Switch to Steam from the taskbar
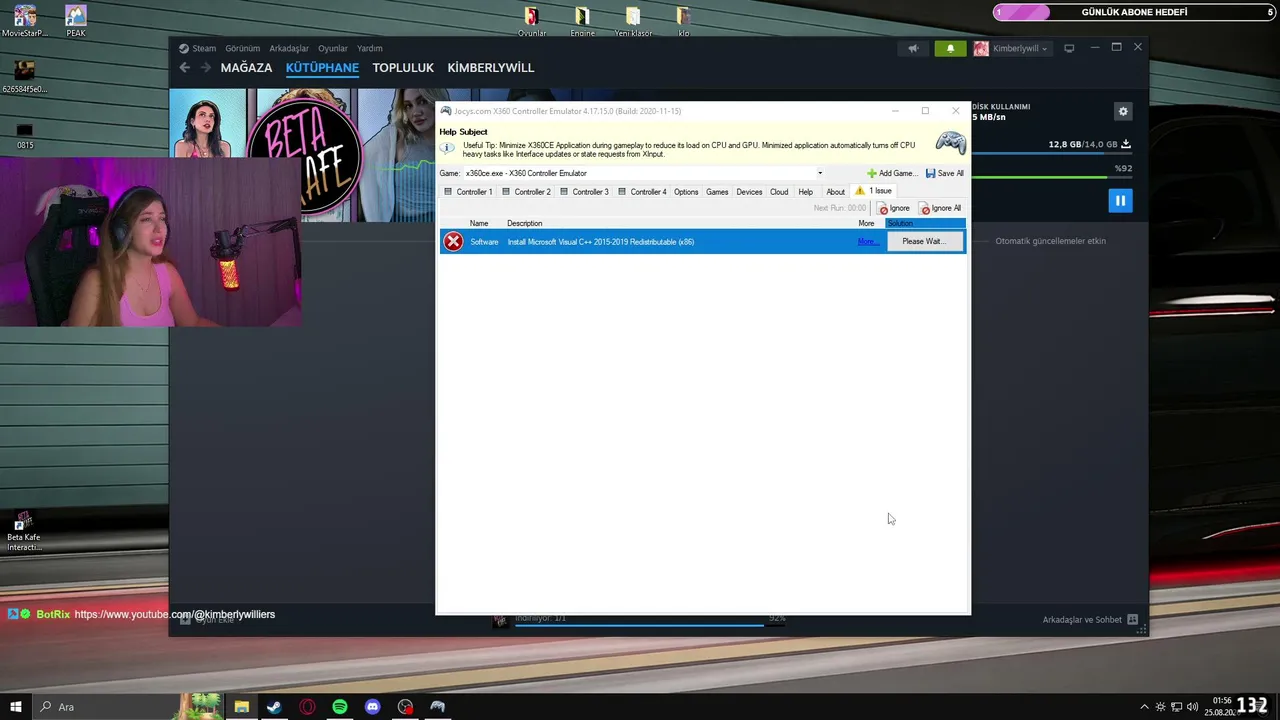 274,707
